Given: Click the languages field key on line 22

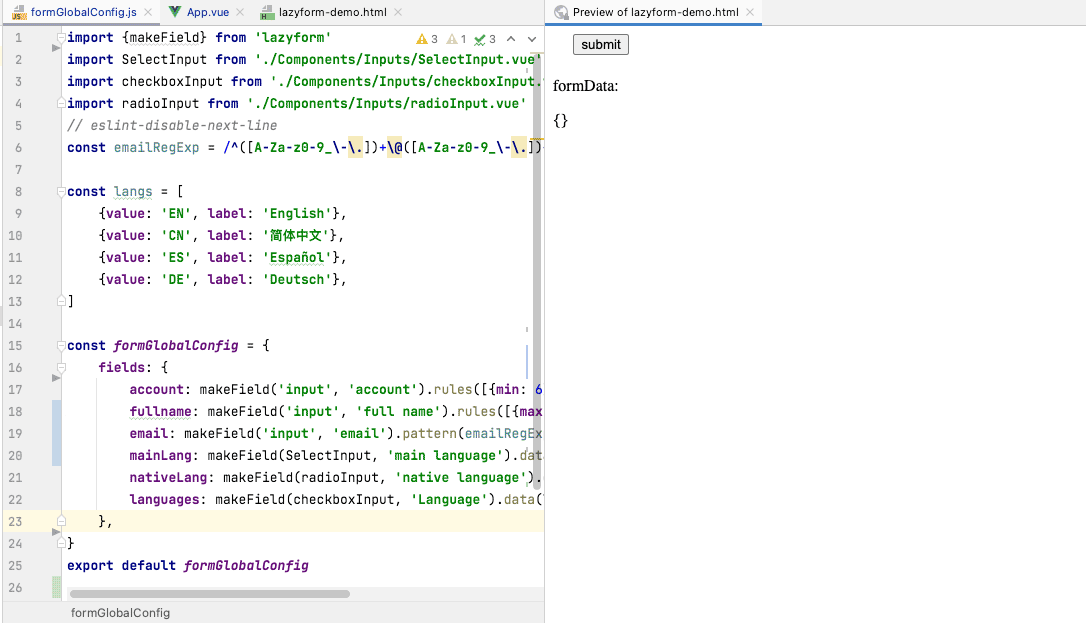Looking at the screenshot, I should (164, 500).
